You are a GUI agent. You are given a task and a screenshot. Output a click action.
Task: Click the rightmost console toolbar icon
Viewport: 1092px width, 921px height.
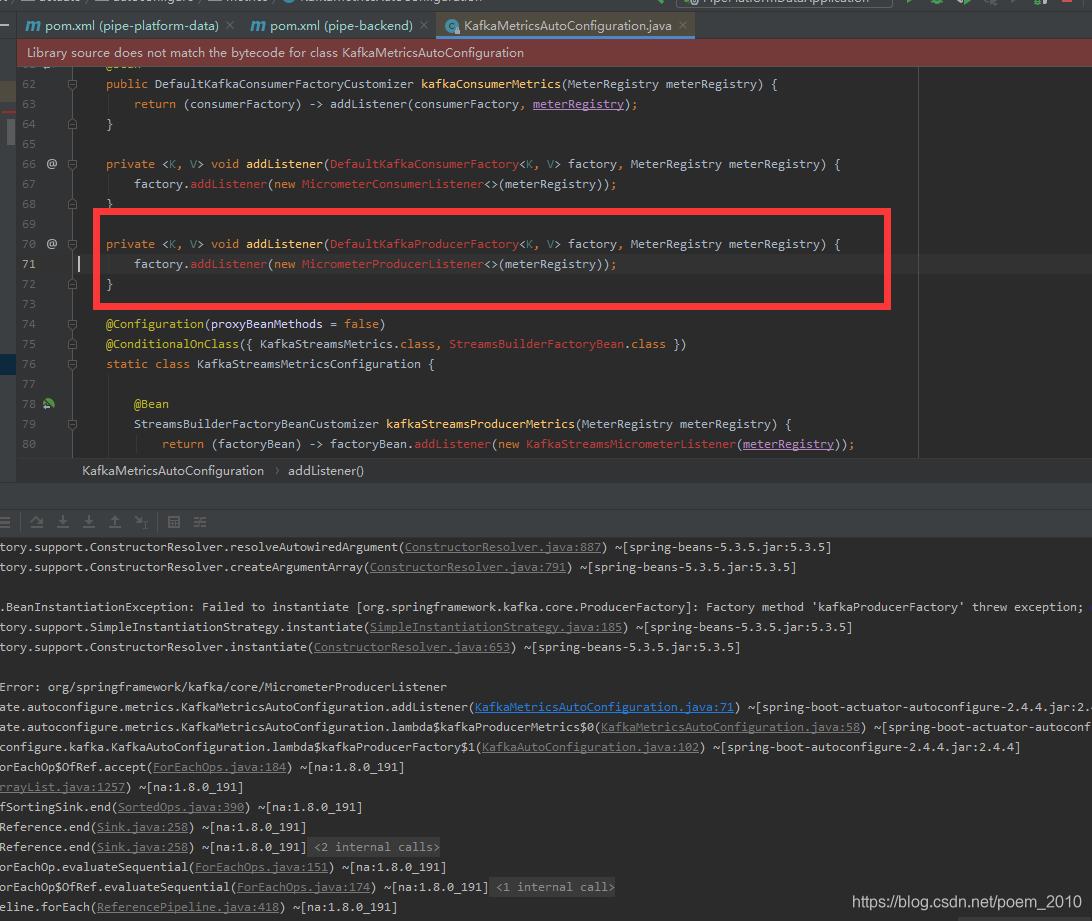[200, 522]
